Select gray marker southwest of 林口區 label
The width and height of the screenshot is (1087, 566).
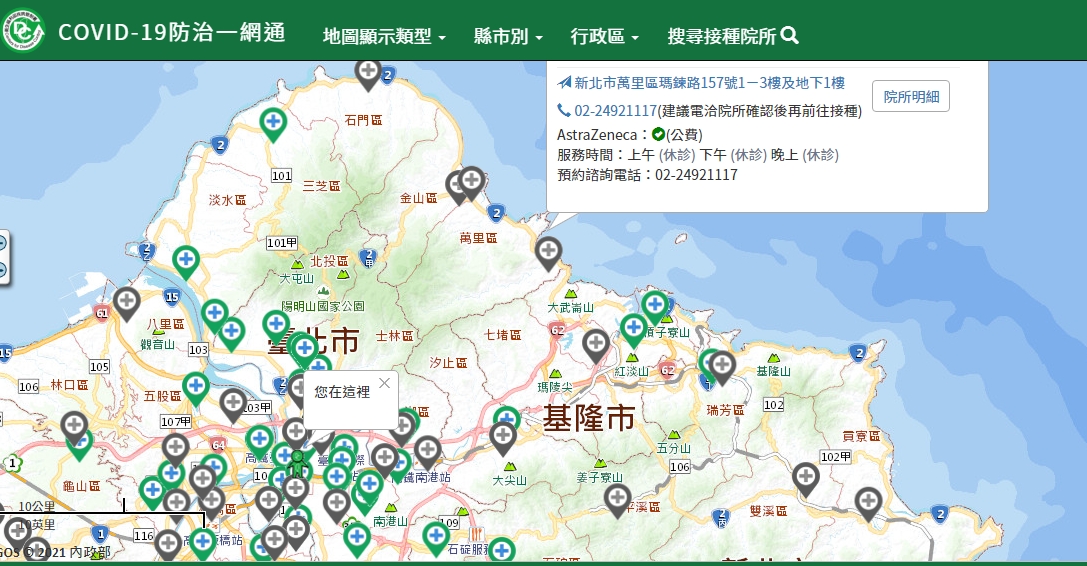(x=74, y=428)
